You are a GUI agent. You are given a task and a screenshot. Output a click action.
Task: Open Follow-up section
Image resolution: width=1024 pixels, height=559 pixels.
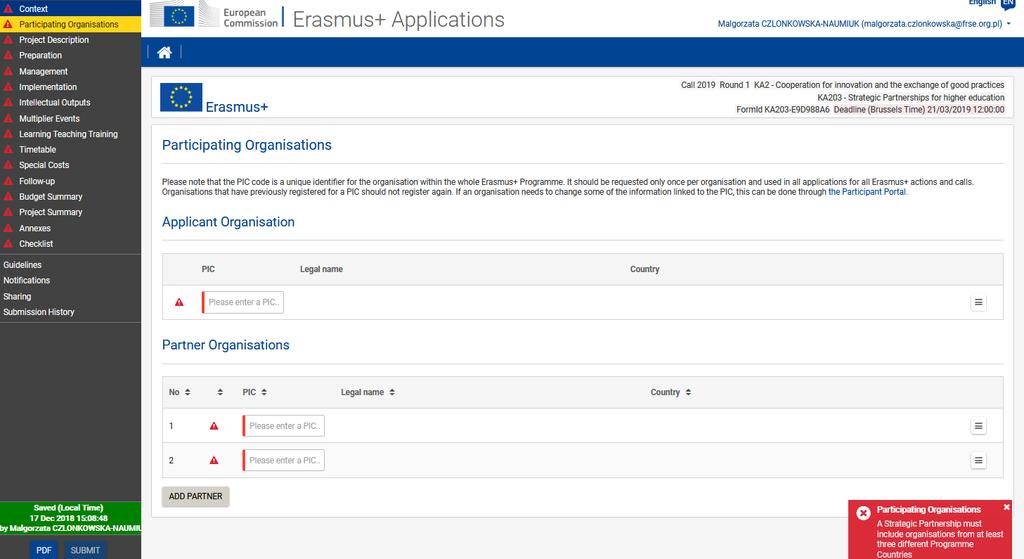37,181
